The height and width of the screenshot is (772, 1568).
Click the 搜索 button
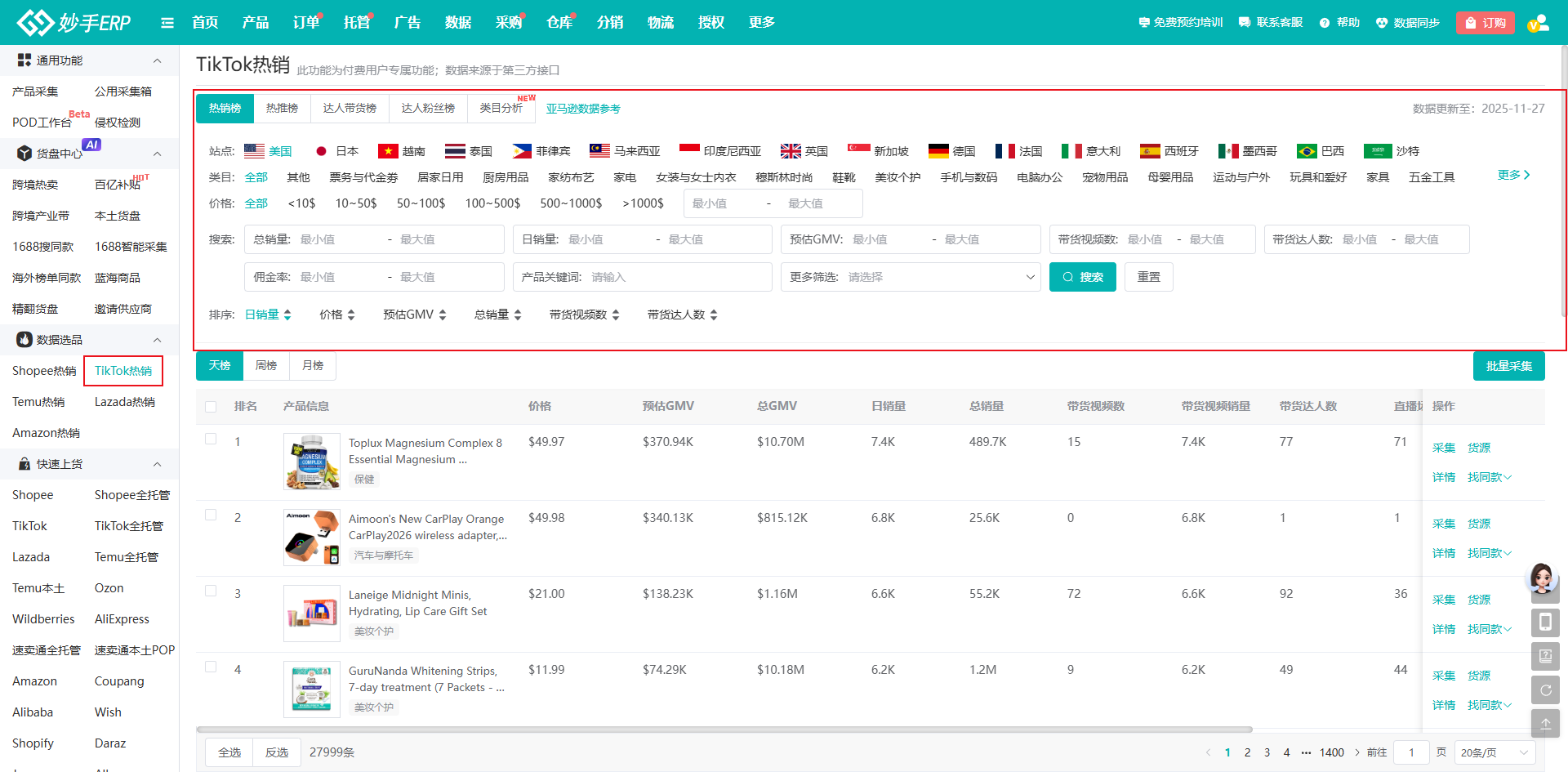point(1082,277)
